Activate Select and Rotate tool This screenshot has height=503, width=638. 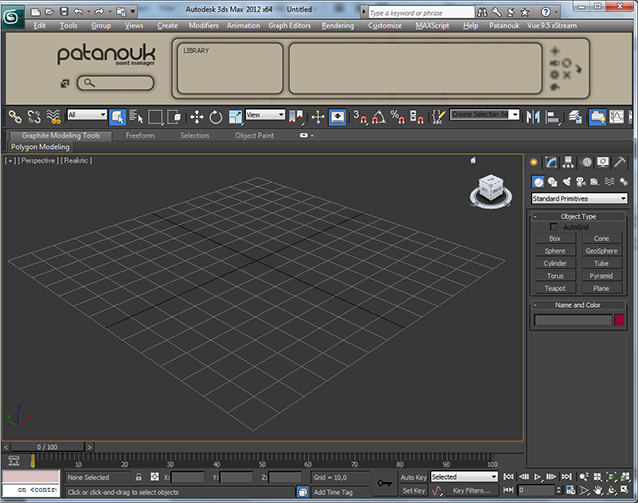pyautogui.click(x=216, y=117)
